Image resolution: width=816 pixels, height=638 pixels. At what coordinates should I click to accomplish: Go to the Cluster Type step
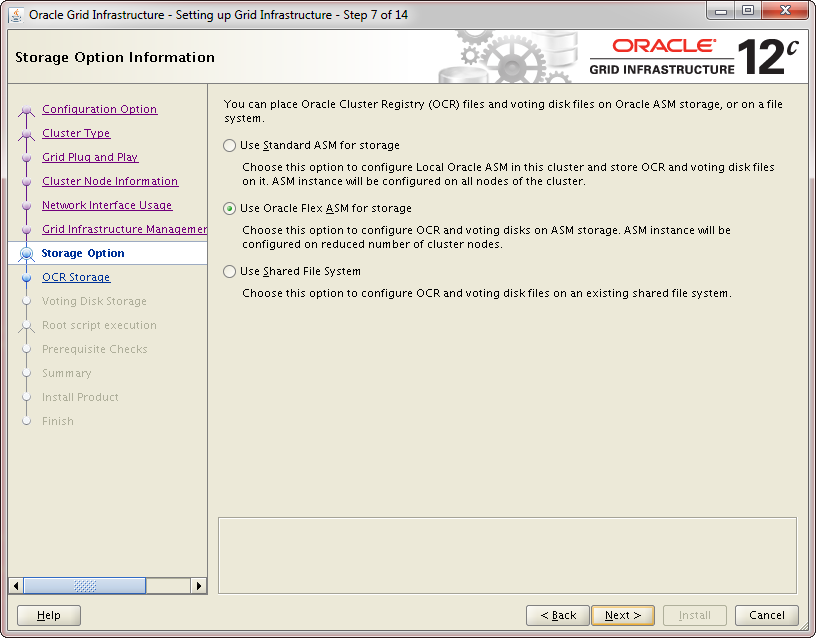76,134
